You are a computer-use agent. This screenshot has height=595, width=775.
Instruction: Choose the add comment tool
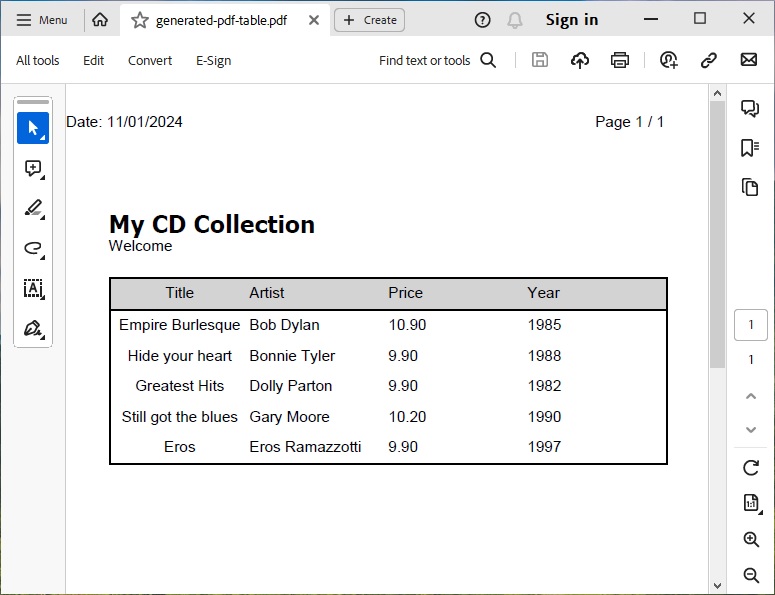(33, 169)
